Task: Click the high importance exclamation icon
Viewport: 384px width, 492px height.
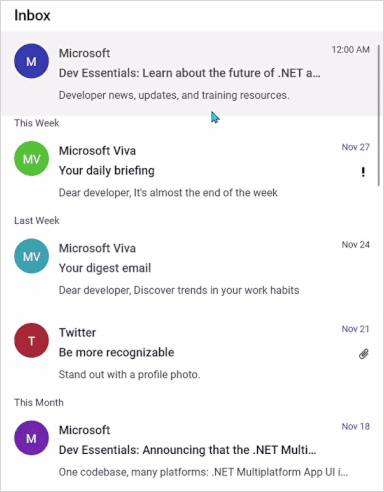Action: 363,172
